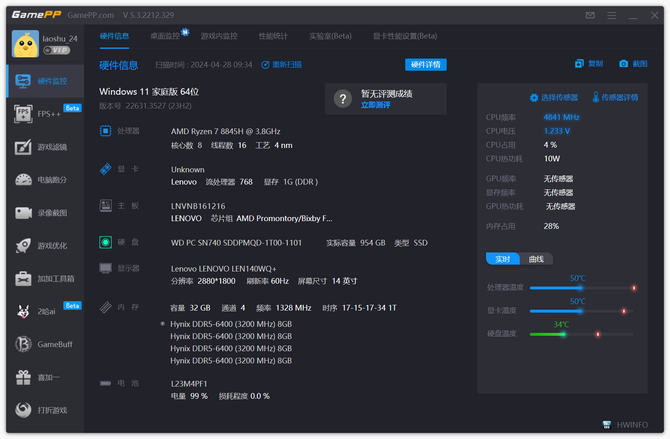Open the mail message icon in title bar
670x439 pixels.
590,16
